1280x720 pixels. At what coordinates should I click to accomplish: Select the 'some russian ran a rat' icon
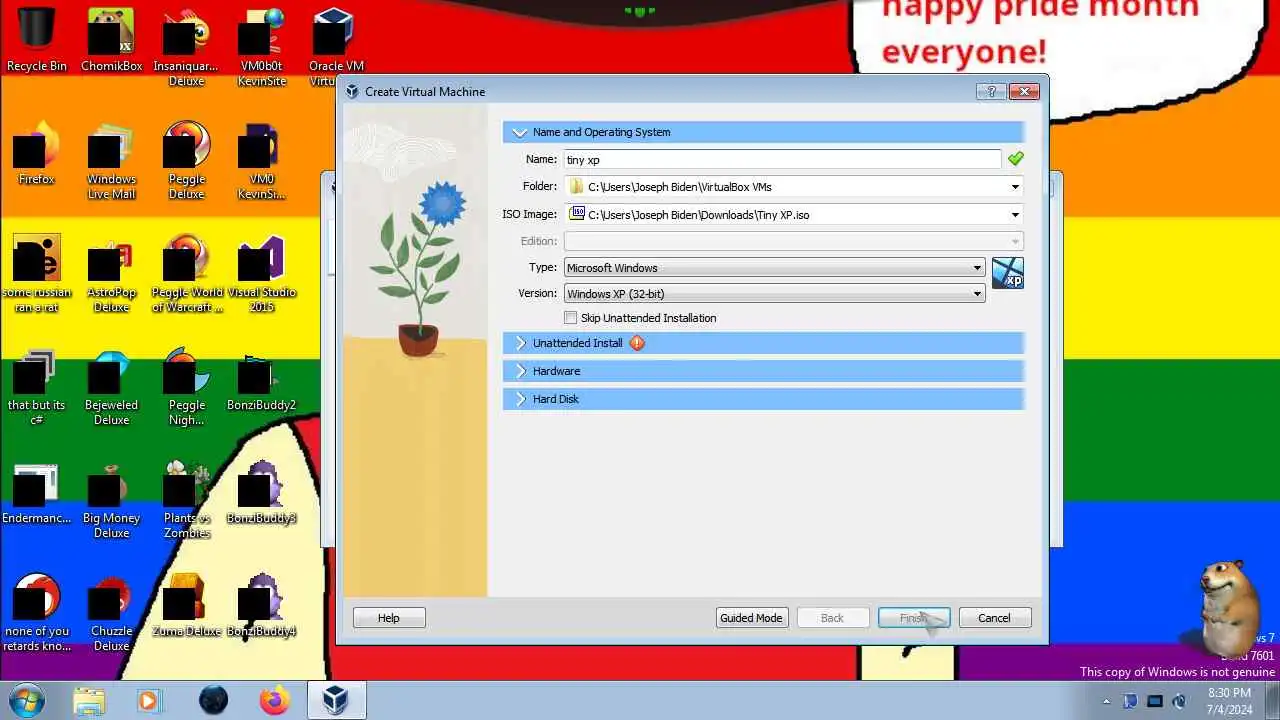coord(36,273)
